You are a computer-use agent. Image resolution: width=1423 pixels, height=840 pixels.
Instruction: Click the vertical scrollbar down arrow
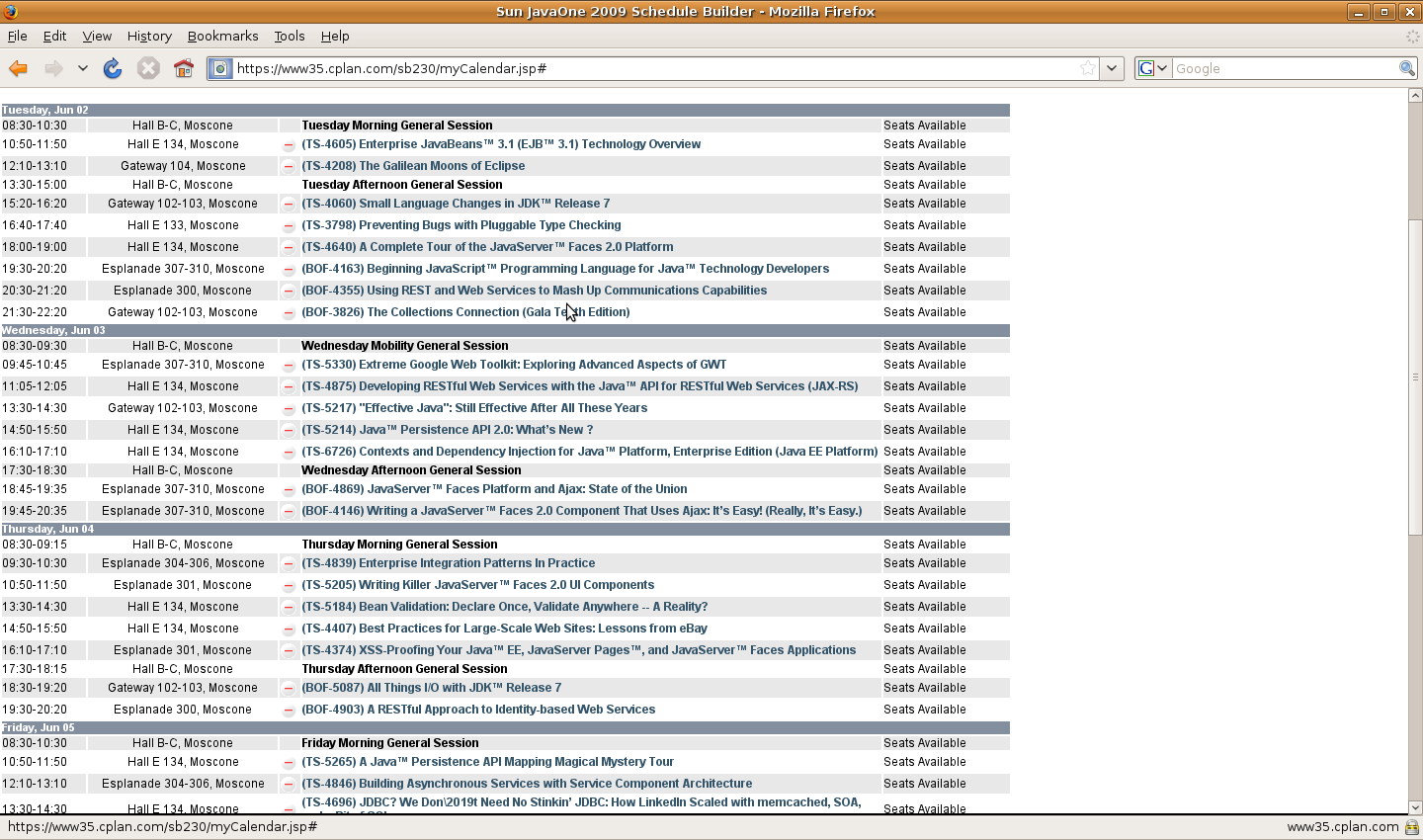point(1415,806)
